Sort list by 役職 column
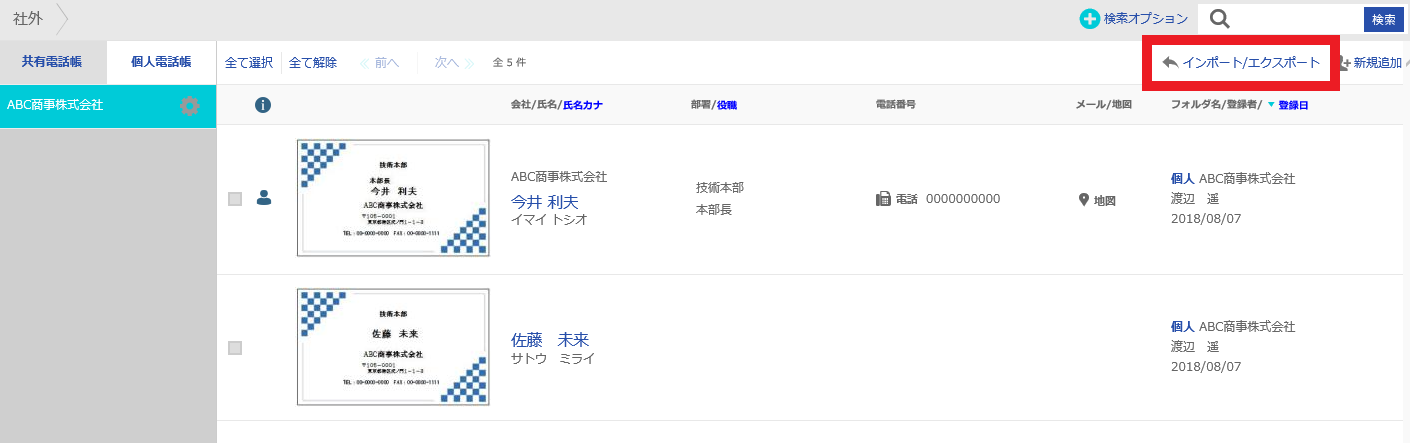 click(x=727, y=105)
